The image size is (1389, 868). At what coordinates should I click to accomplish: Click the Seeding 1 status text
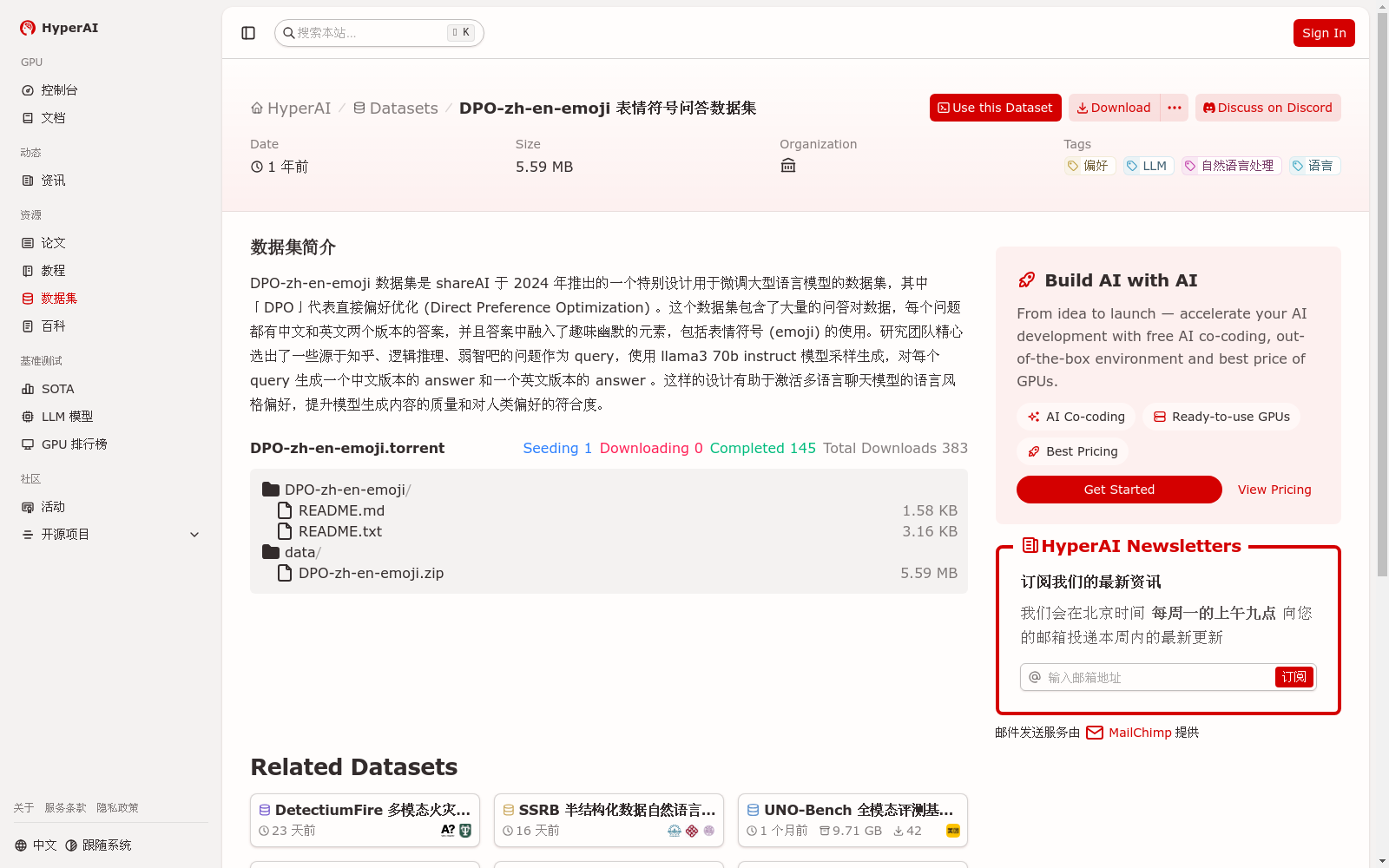pyautogui.click(x=557, y=448)
